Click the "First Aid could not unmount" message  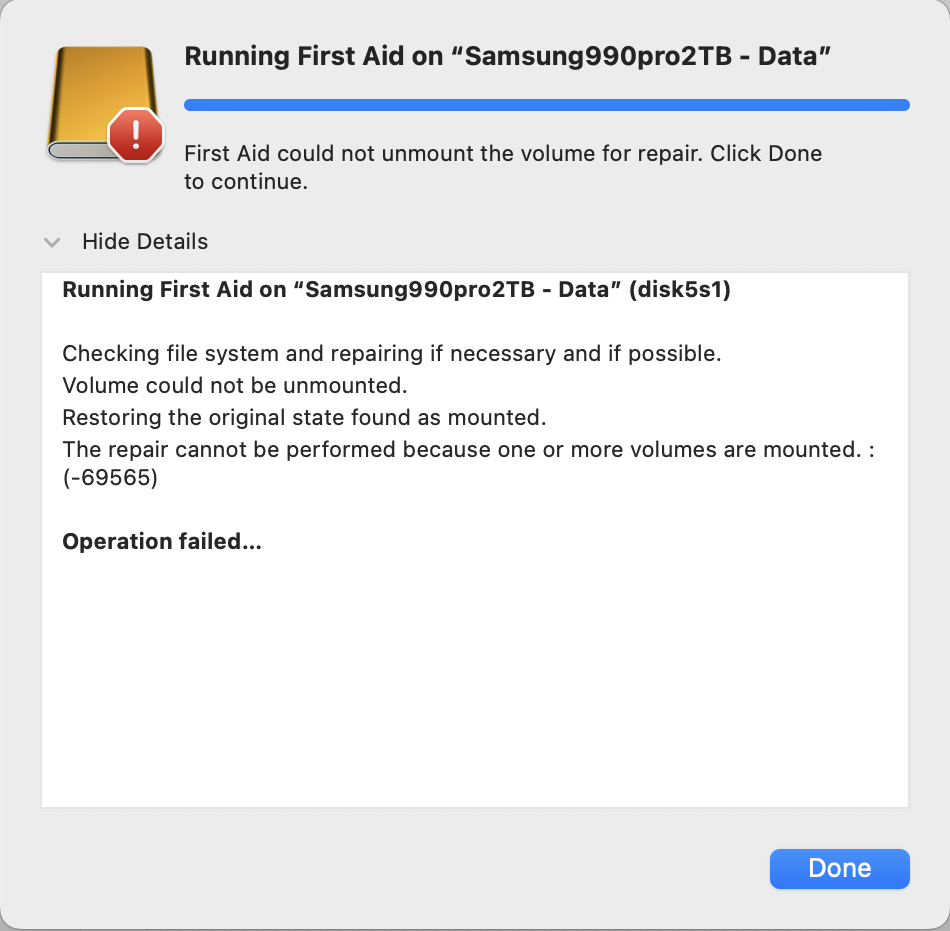pyautogui.click(x=502, y=154)
